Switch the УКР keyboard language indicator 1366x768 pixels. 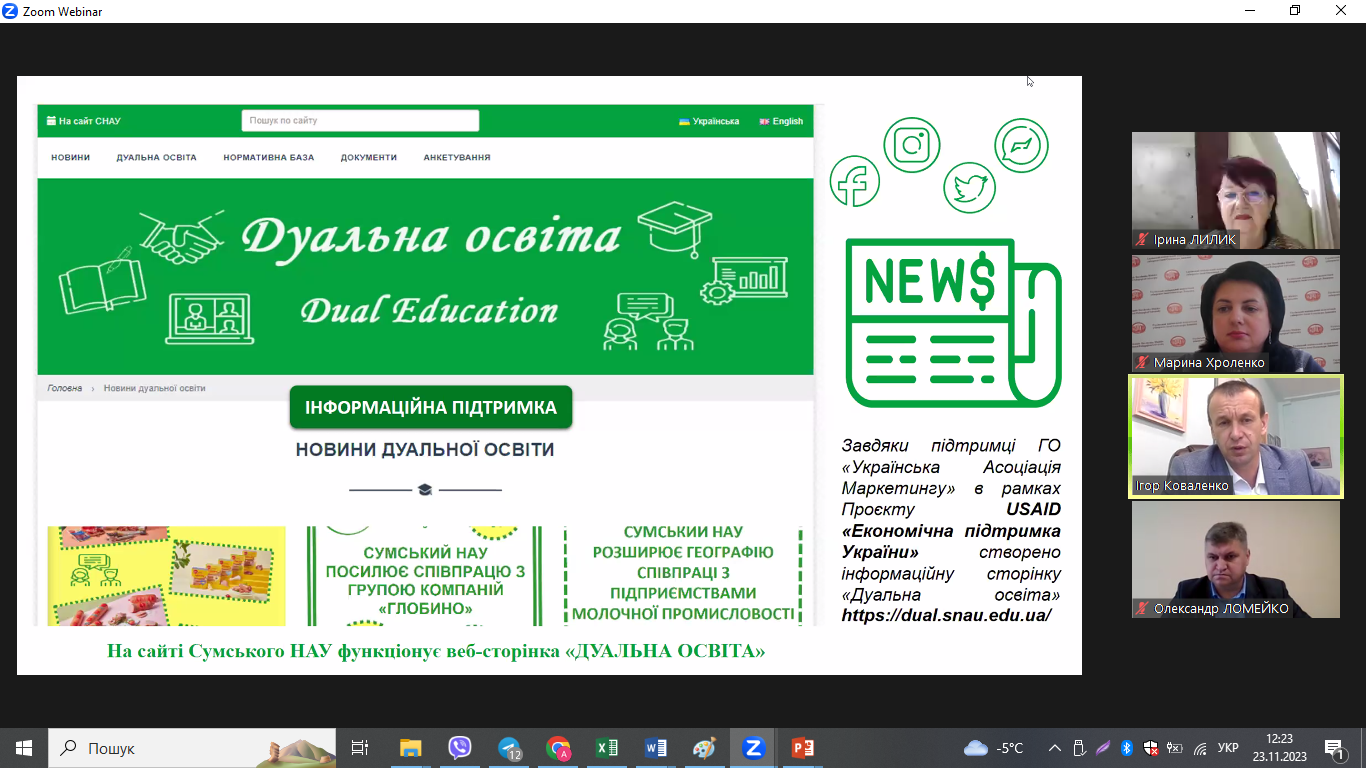(1228, 748)
